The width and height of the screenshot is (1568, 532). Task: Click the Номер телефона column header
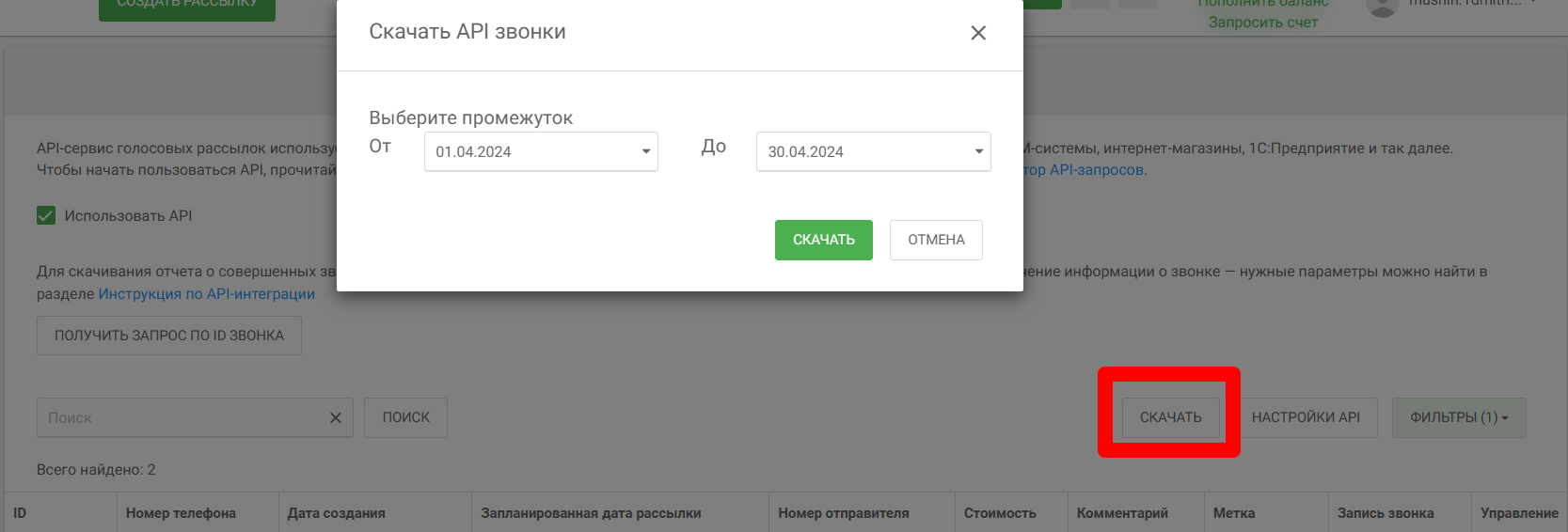point(181,513)
